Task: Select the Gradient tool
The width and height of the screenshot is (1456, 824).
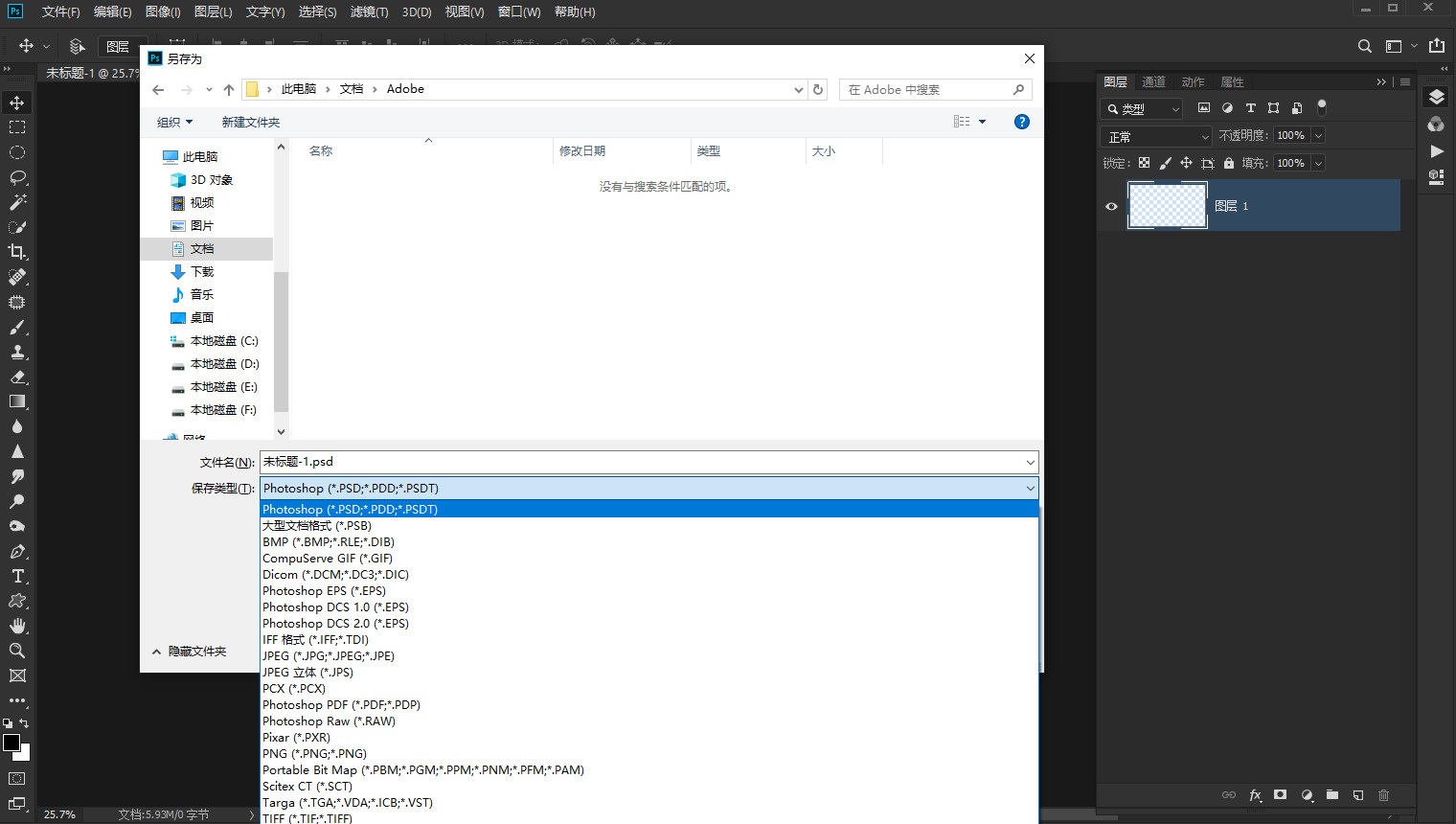Action: click(x=17, y=401)
